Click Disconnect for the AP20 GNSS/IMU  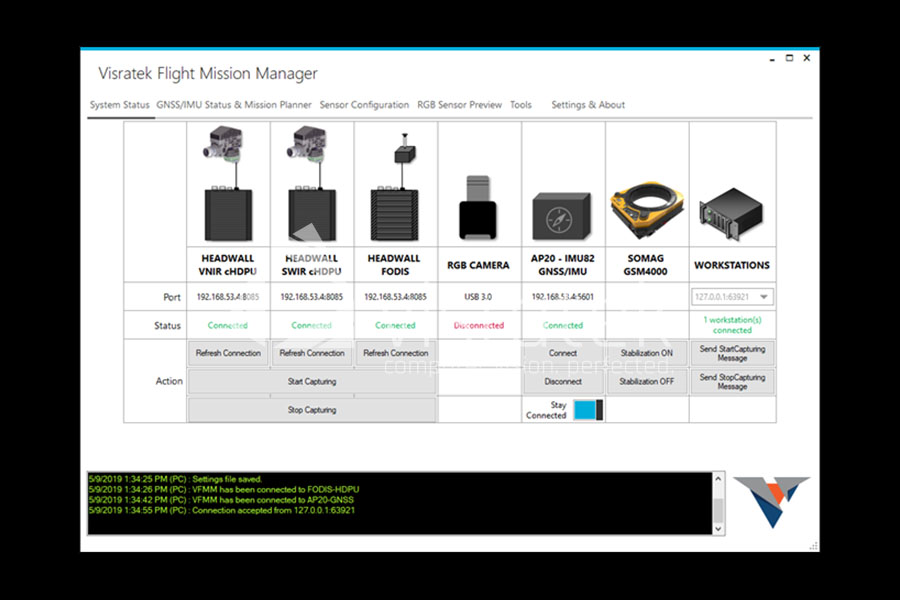point(562,381)
